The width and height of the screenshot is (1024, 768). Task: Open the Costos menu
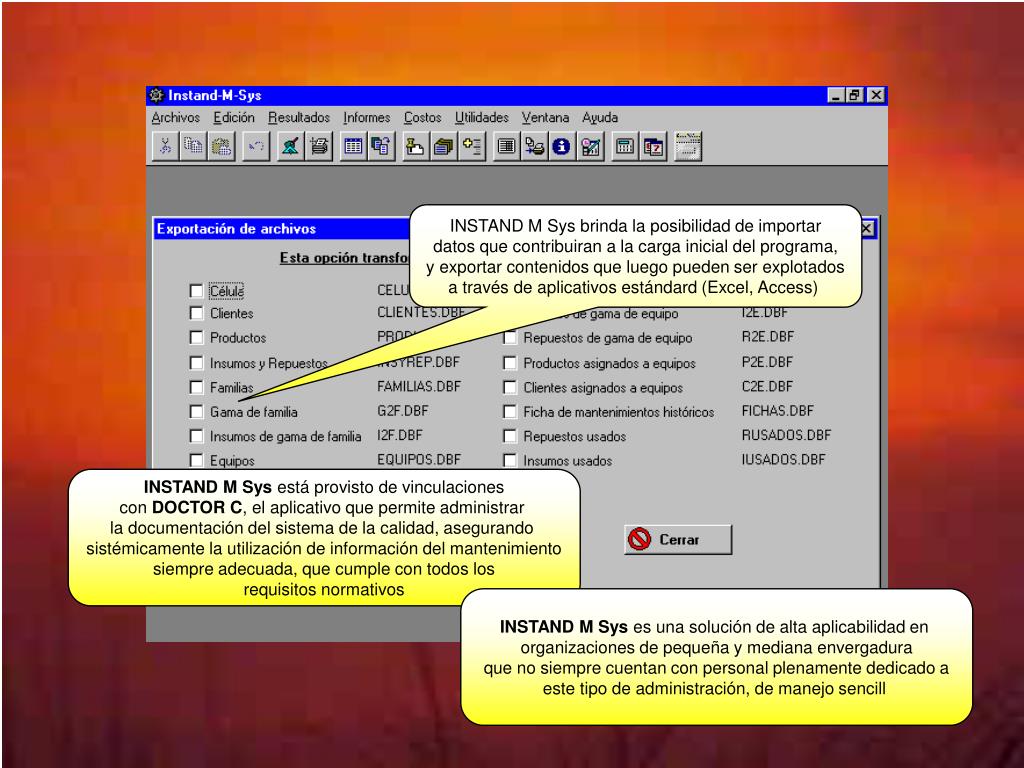pos(423,118)
